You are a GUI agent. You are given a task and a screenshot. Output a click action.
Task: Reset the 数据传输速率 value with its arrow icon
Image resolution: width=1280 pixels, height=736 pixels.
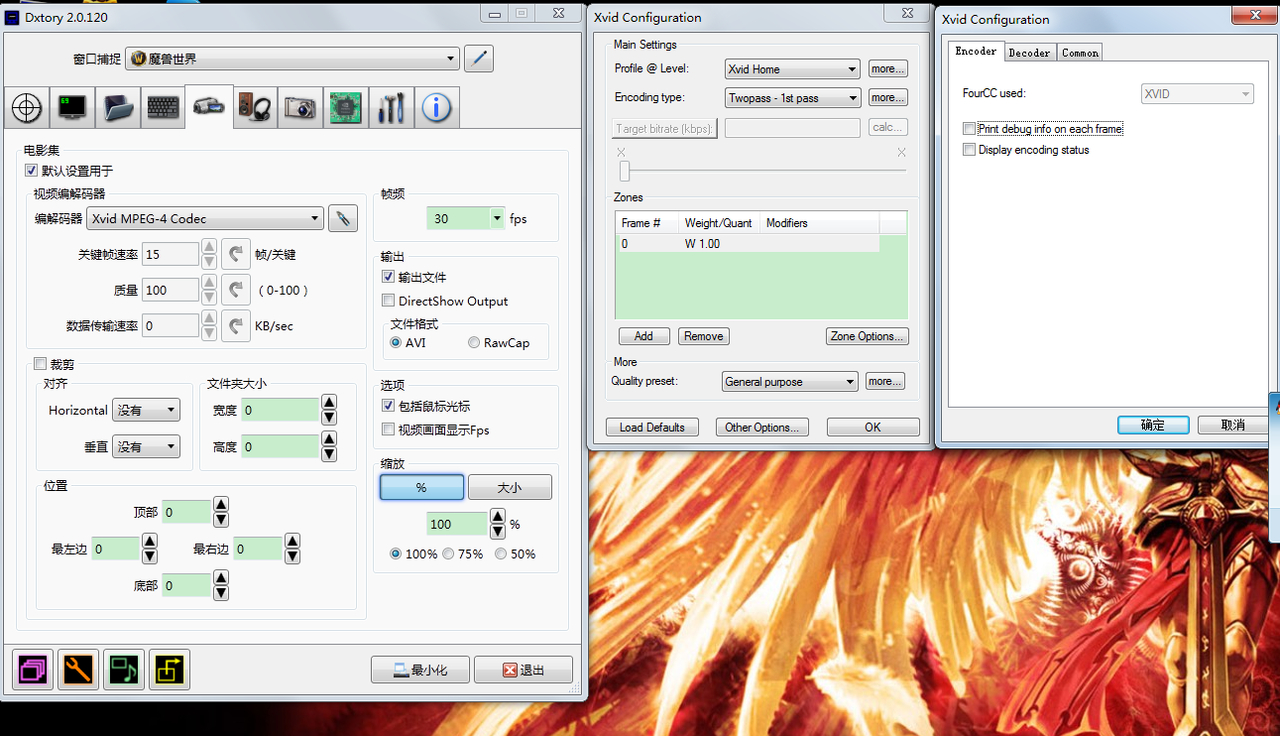coord(236,326)
